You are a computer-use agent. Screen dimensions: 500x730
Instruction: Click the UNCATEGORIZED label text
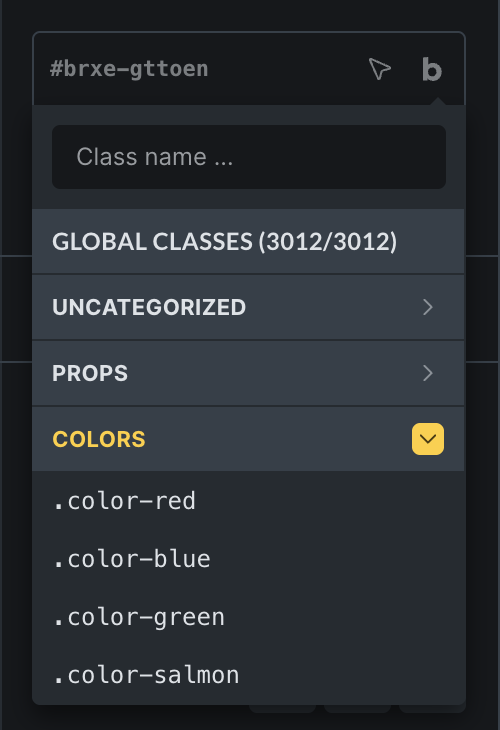[149, 307]
